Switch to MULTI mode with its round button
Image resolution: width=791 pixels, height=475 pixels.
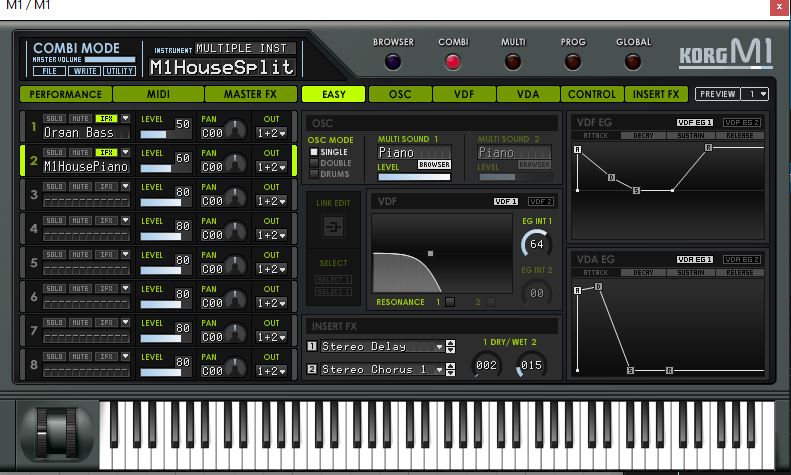click(513, 62)
